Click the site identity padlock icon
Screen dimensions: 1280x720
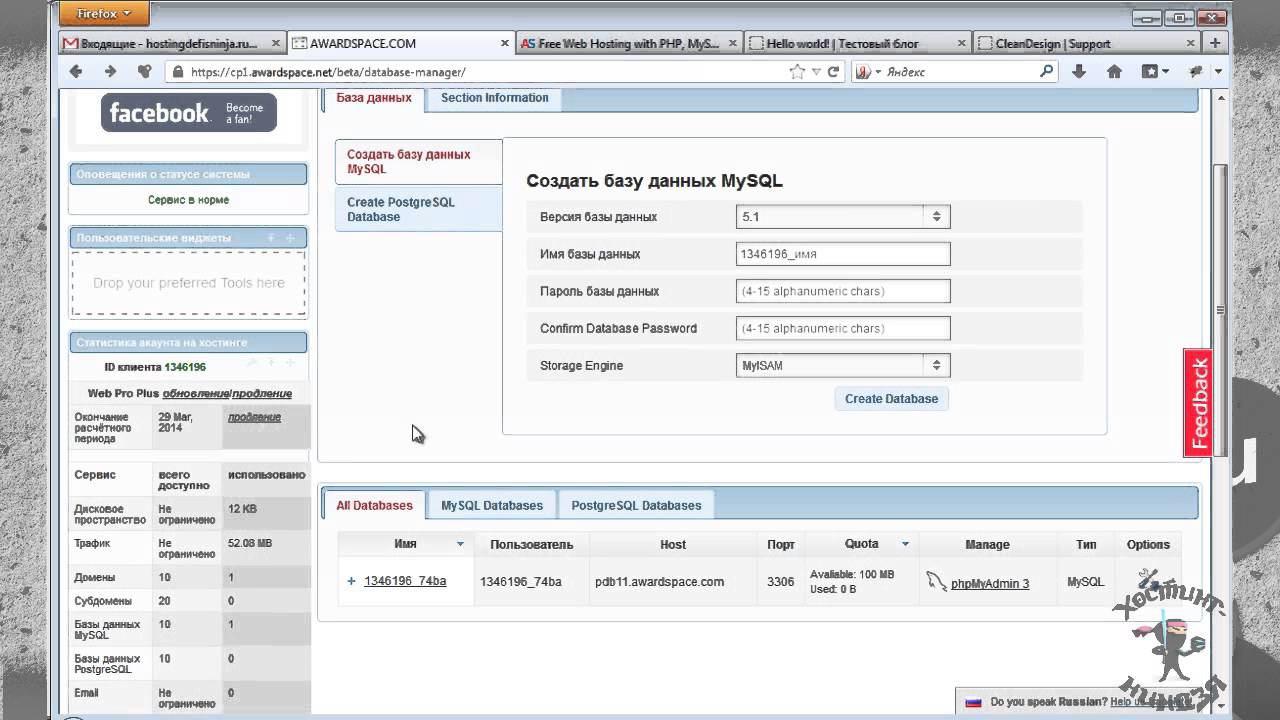click(179, 72)
